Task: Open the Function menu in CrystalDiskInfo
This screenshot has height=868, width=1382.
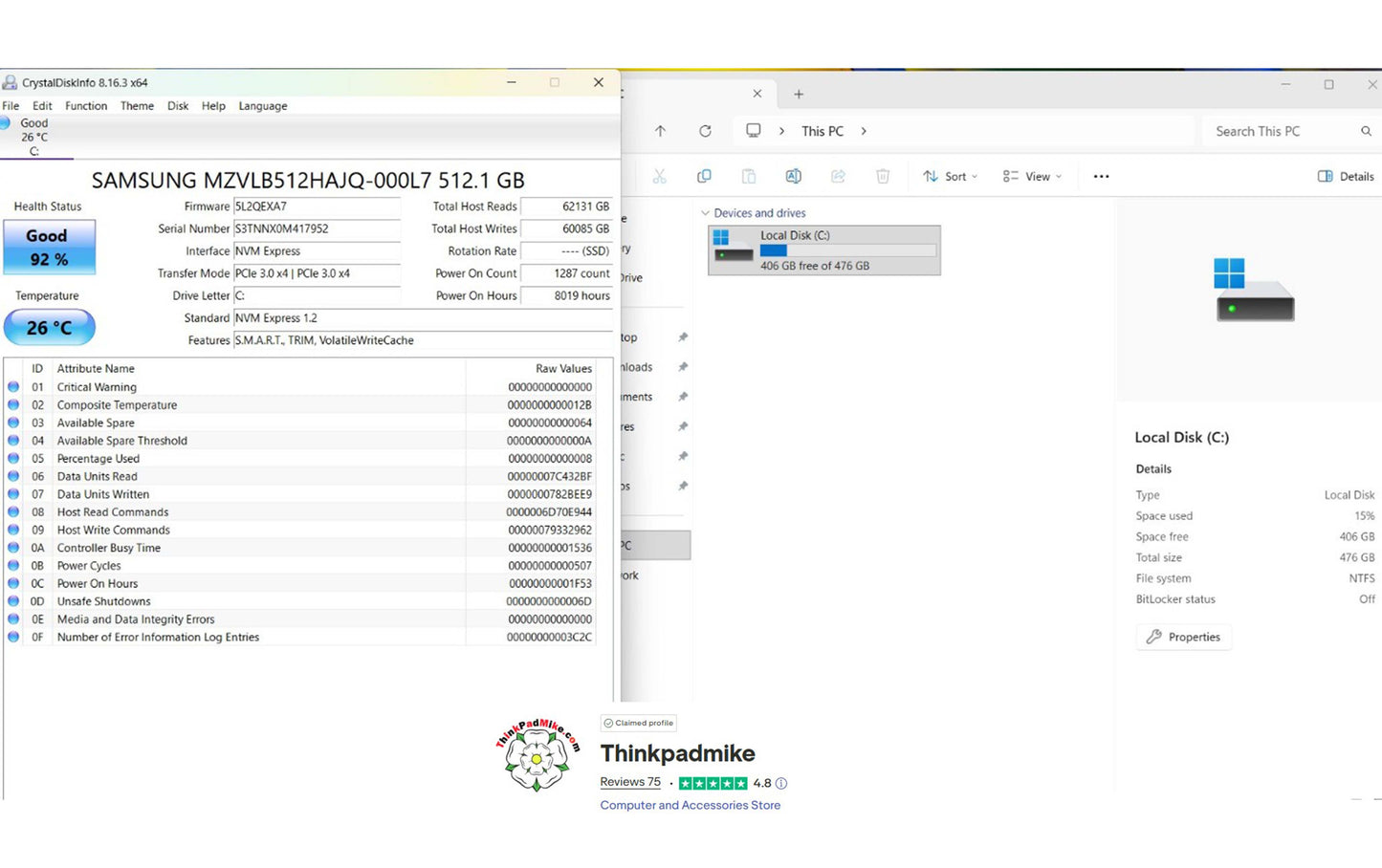Action: click(86, 106)
